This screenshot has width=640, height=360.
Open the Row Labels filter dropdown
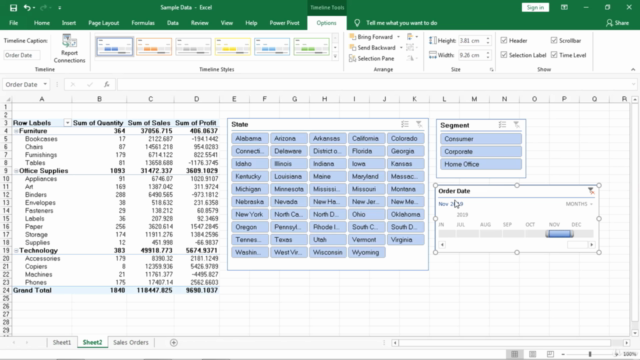(x=67, y=123)
